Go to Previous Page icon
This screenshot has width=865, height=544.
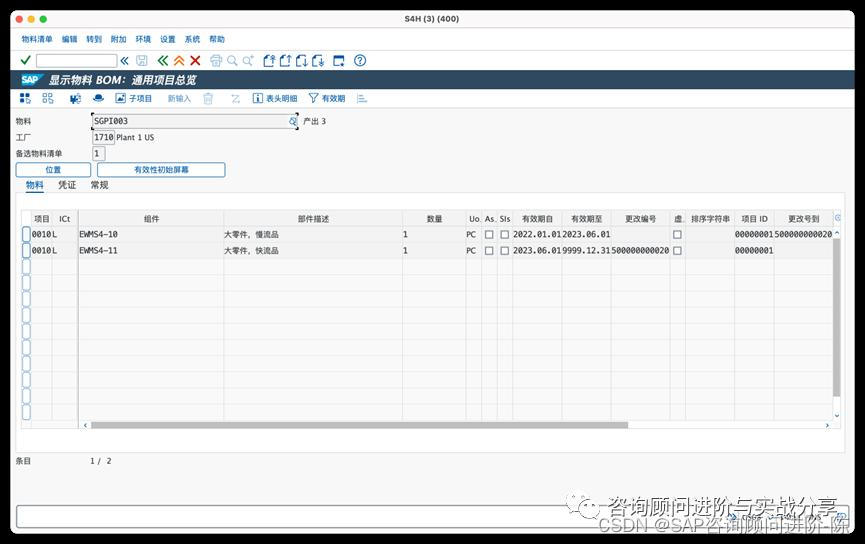tap(286, 61)
